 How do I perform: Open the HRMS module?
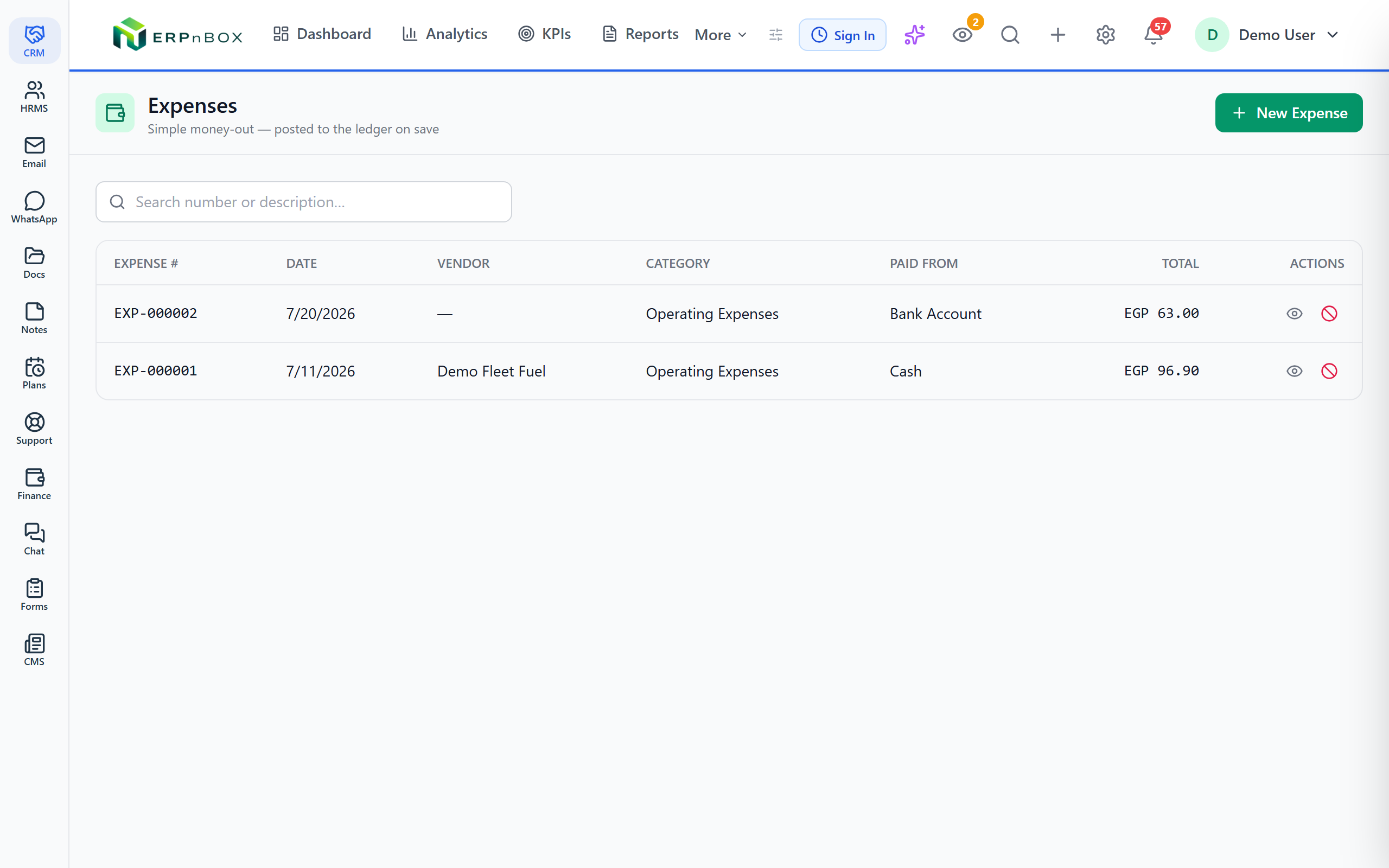[34, 97]
